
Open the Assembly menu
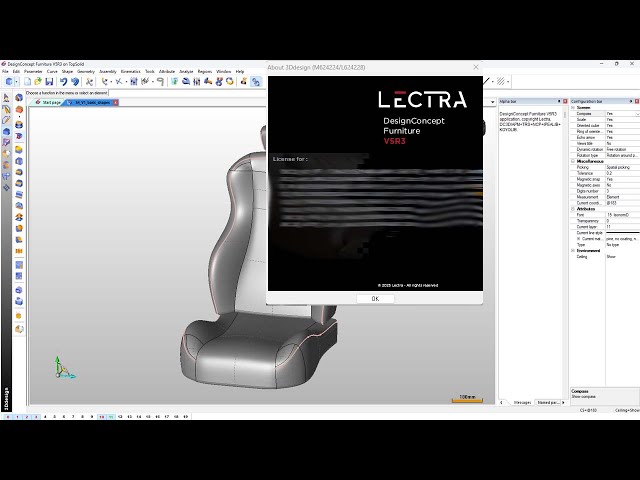[108, 71]
